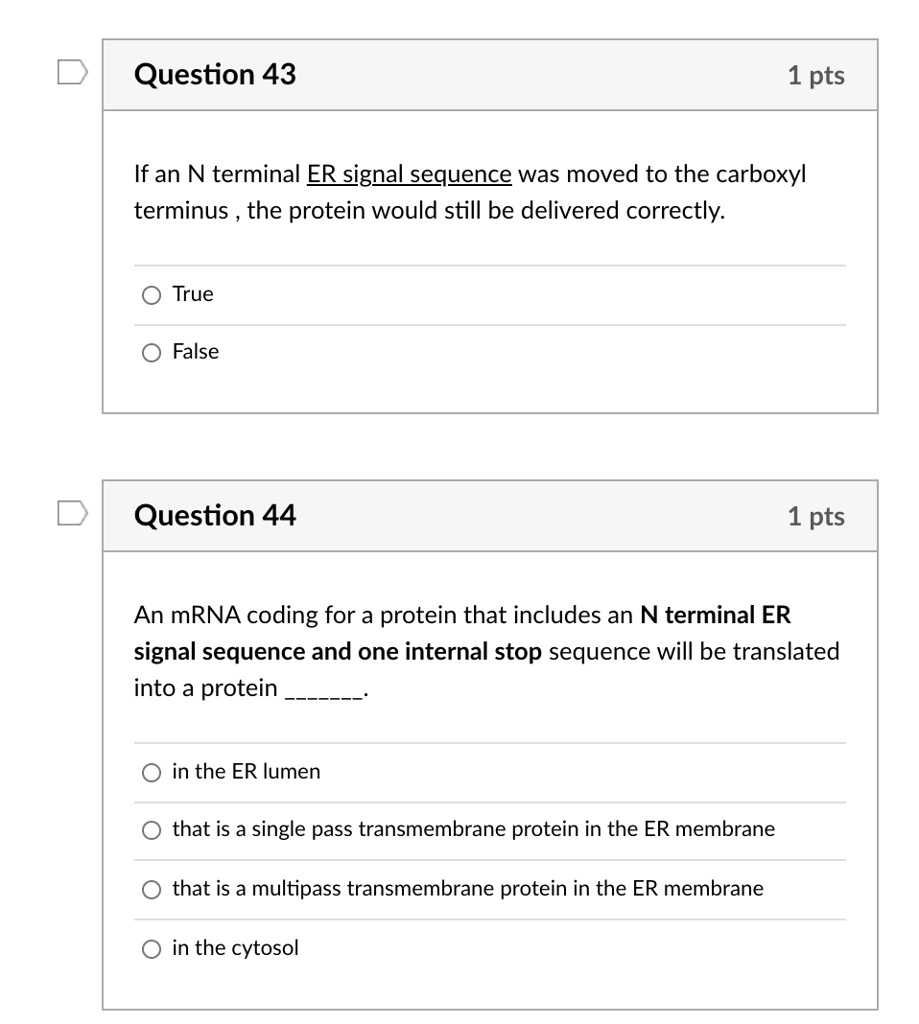Viewport: 919px width, 1024px height.
Task: Select the False radio circle
Action: click(x=152, y=353)
